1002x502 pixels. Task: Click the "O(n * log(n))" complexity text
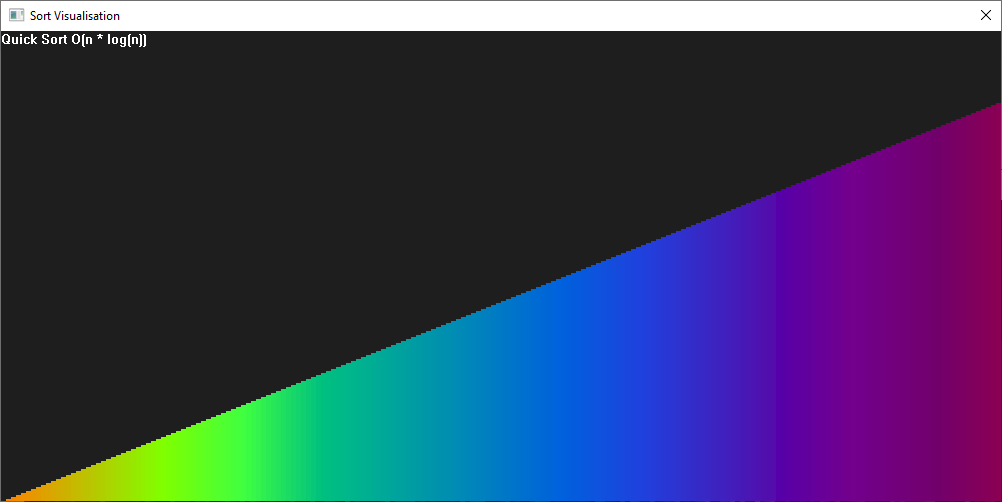110,40
